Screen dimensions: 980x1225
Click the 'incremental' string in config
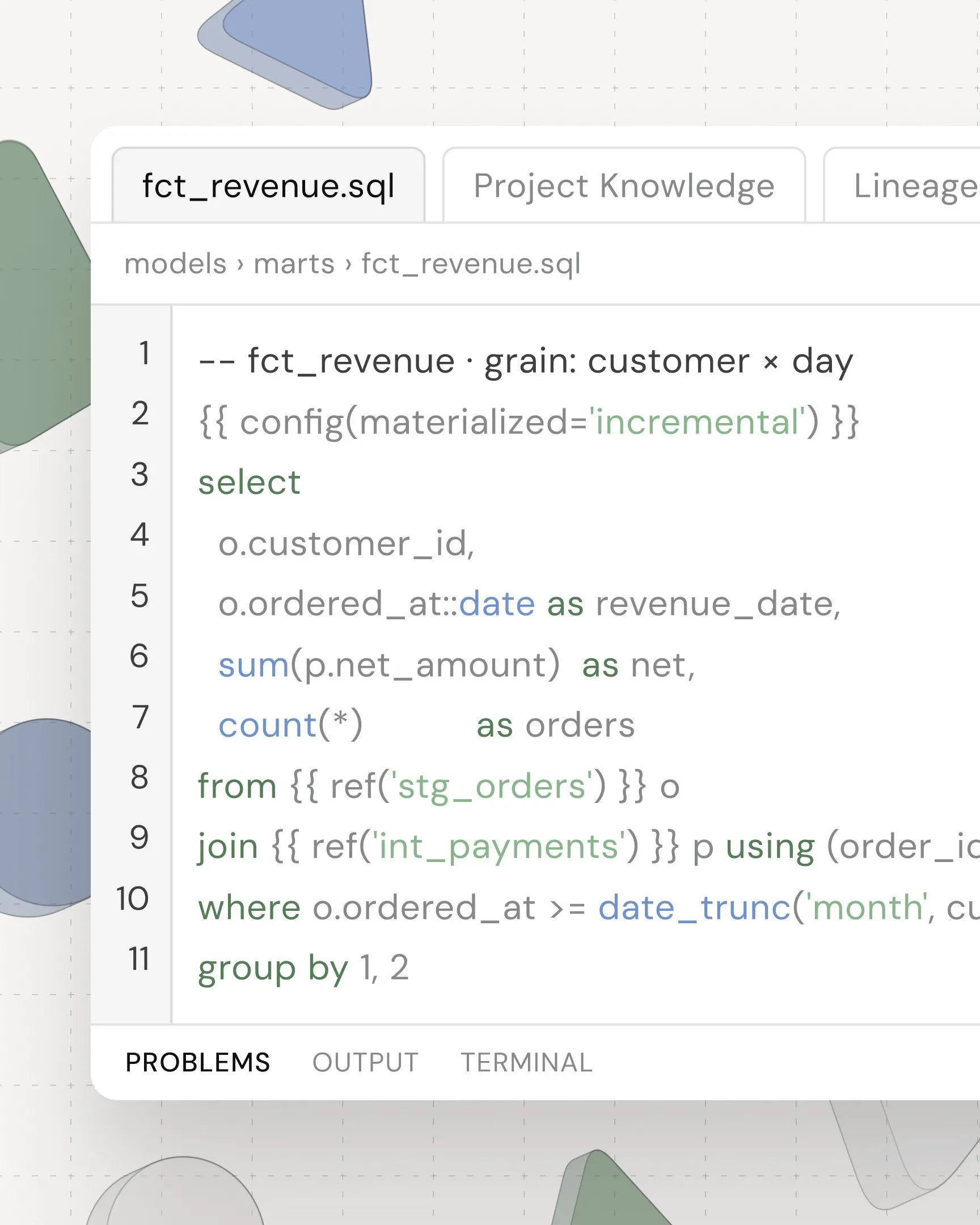coord(698,422)
